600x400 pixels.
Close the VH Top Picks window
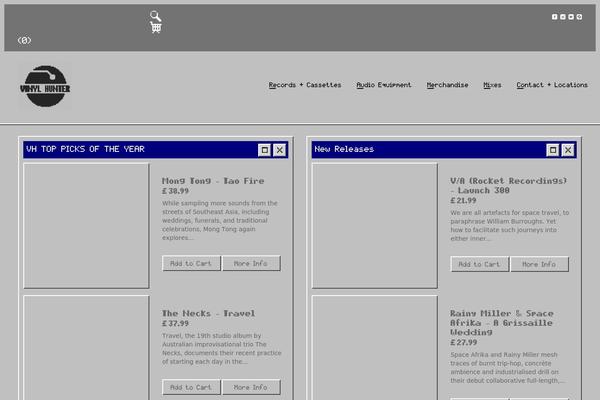pos(280,150)
